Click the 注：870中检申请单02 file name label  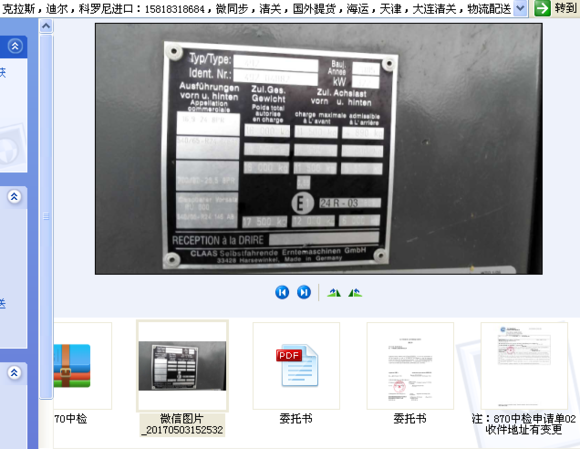pyautogui.click(x=524, y=424)
